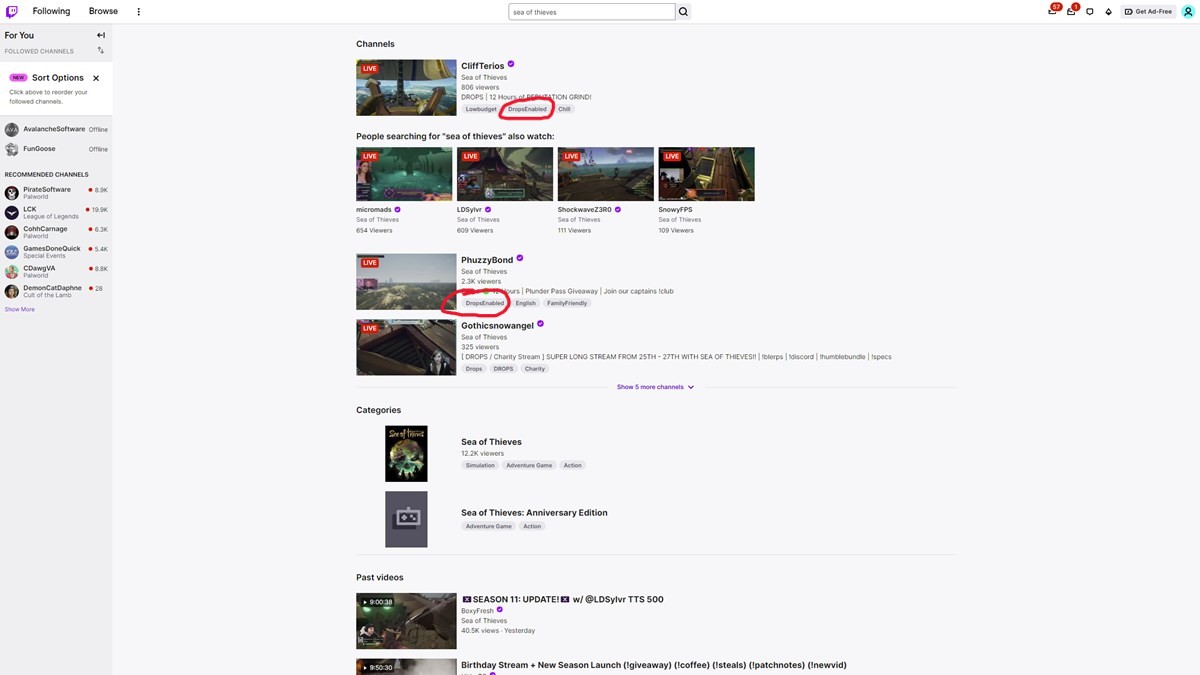Click the Get Bits diamond icon

[x=1108, y=12]
